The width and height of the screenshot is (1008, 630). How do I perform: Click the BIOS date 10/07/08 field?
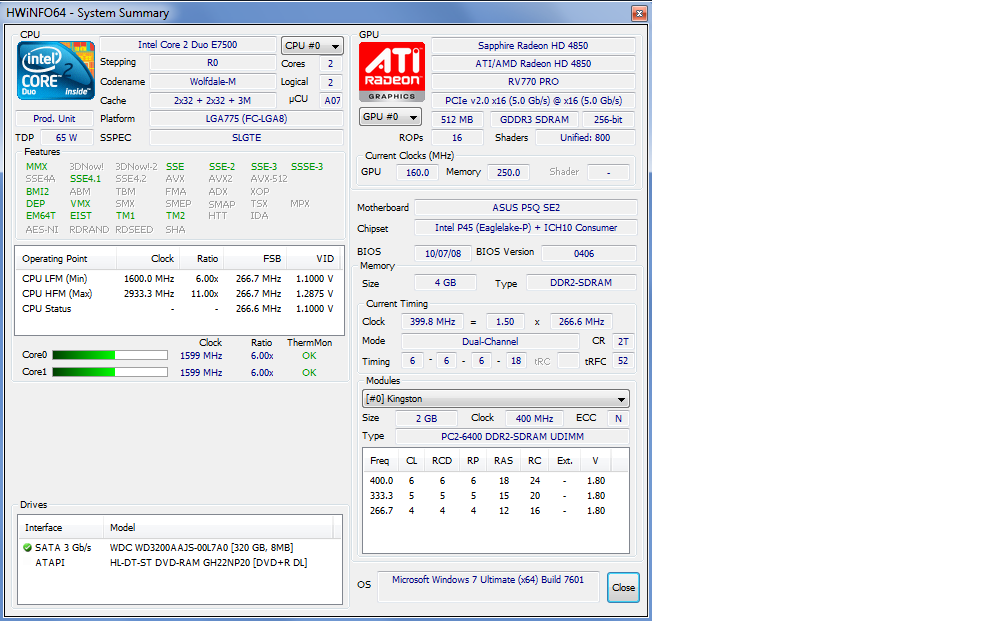coord(442,253)
